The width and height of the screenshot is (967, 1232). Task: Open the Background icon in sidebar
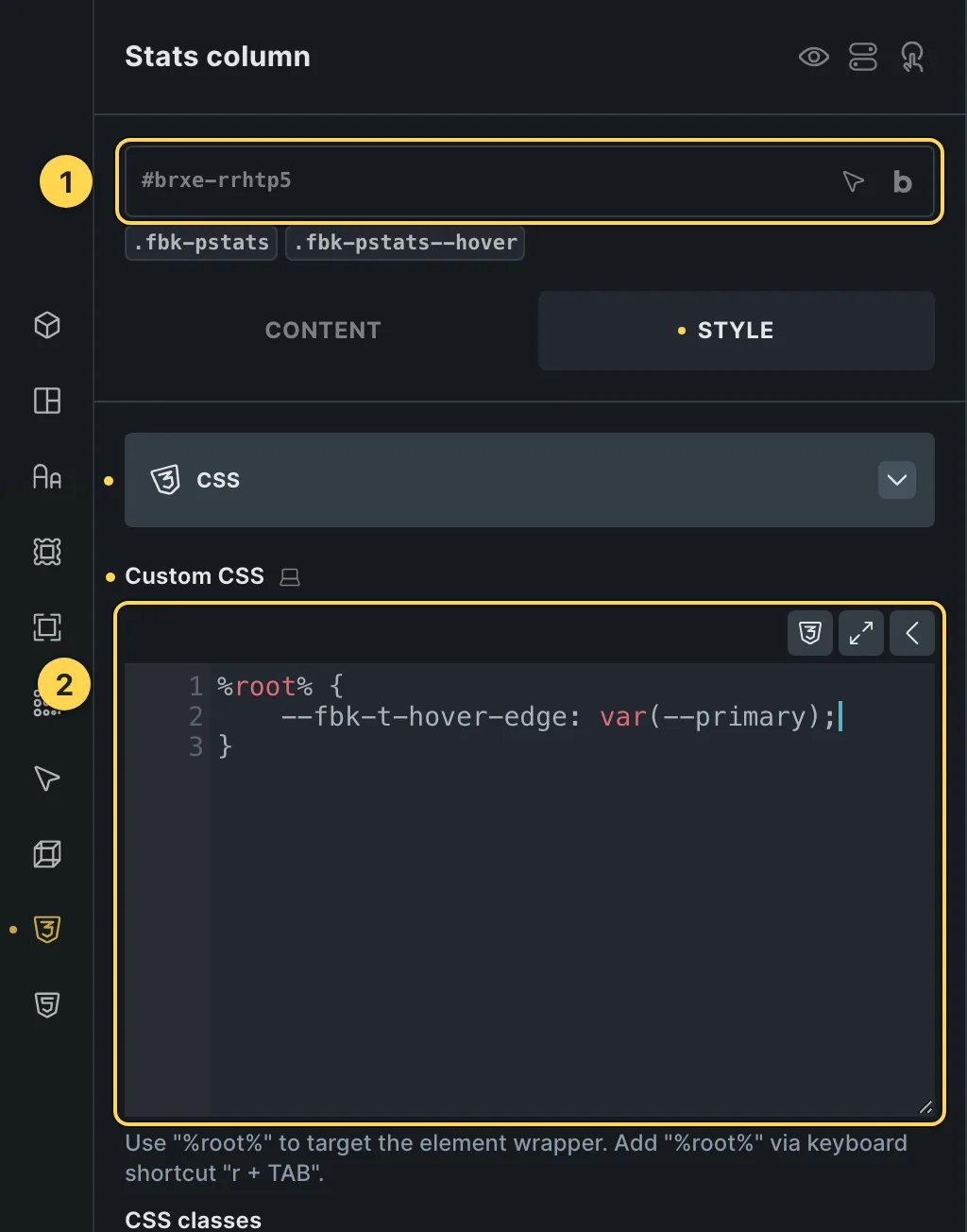point(47,552)
